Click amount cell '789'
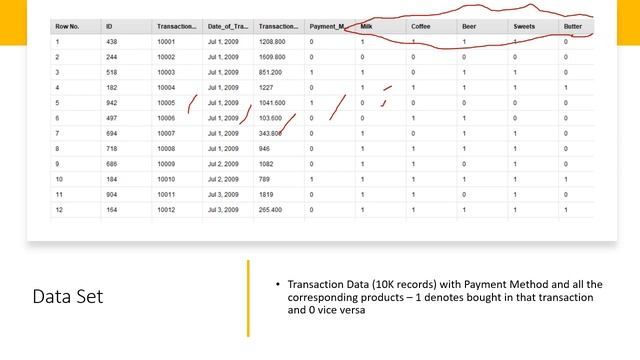Image resolution: width=640 pixels, height=360 pixels. coord(264,180)
